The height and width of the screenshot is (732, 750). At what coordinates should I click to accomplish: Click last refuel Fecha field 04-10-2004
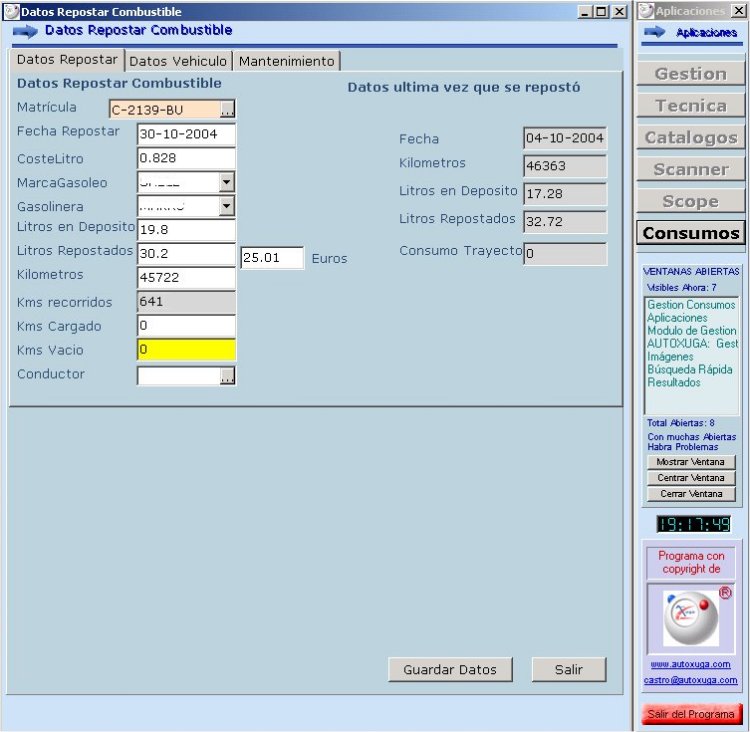click(565, 138)
